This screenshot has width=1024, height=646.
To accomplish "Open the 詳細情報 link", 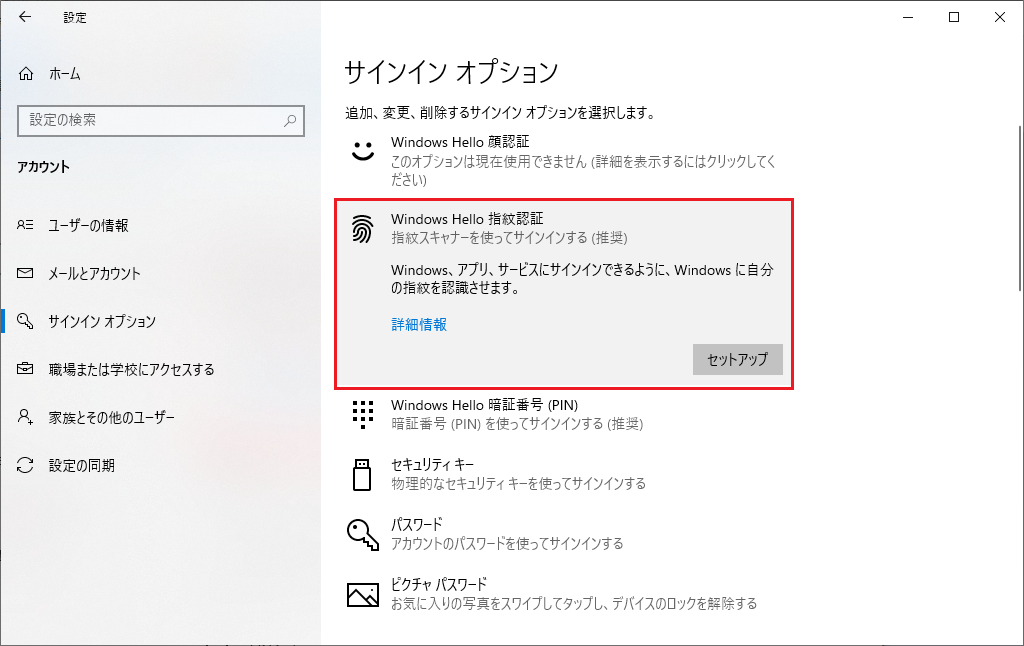I will [x=419, y=325].
